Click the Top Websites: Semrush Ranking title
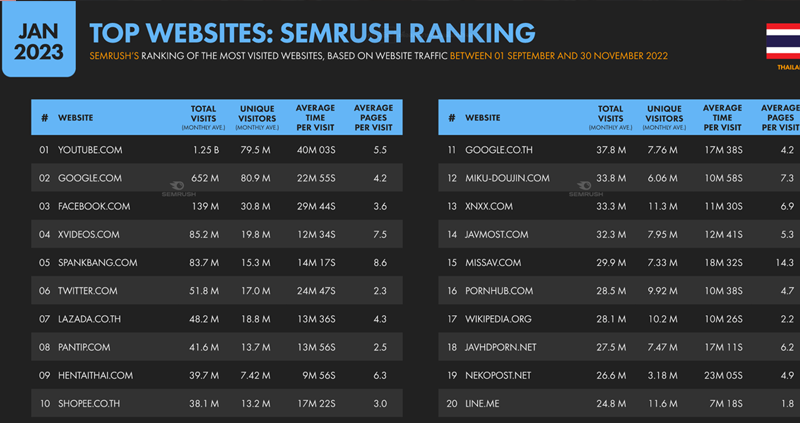Screen dimensions: 800x423 pos(312,33)
